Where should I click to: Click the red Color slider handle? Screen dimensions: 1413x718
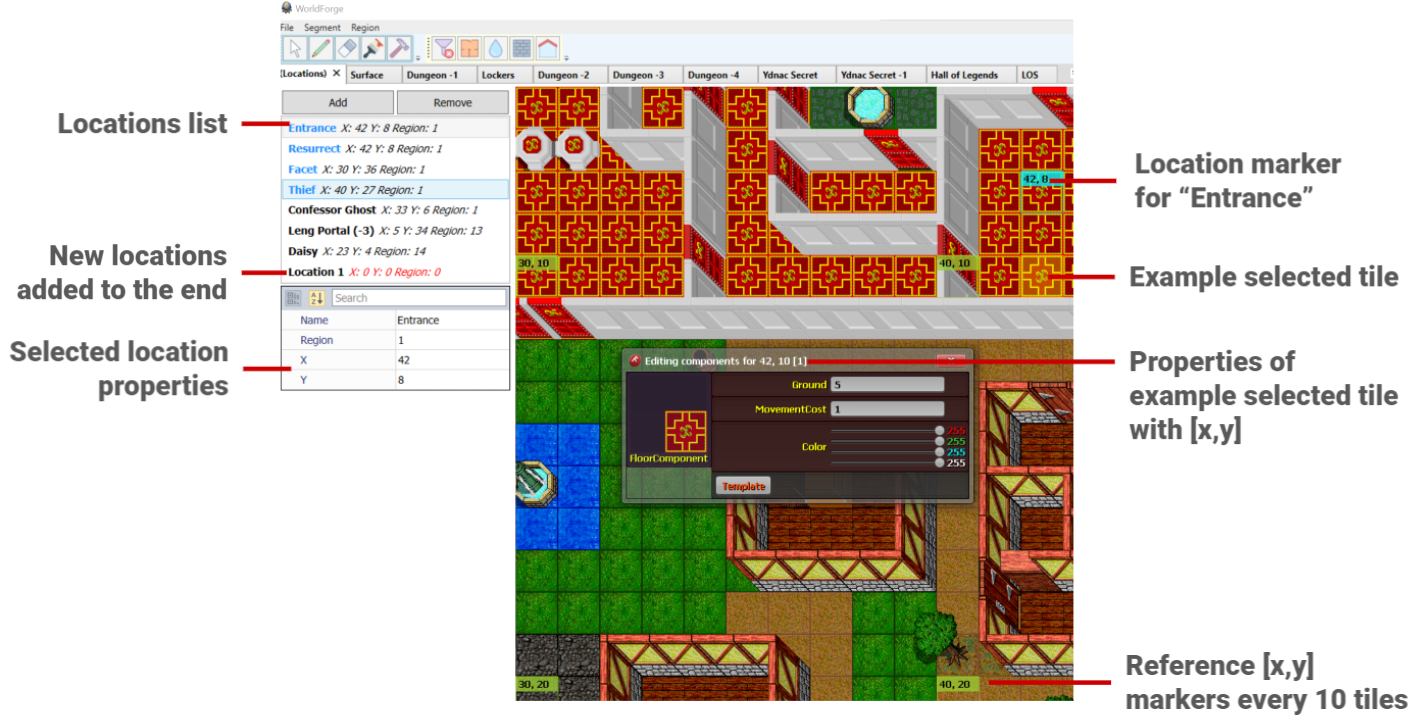tap(939, 431)
